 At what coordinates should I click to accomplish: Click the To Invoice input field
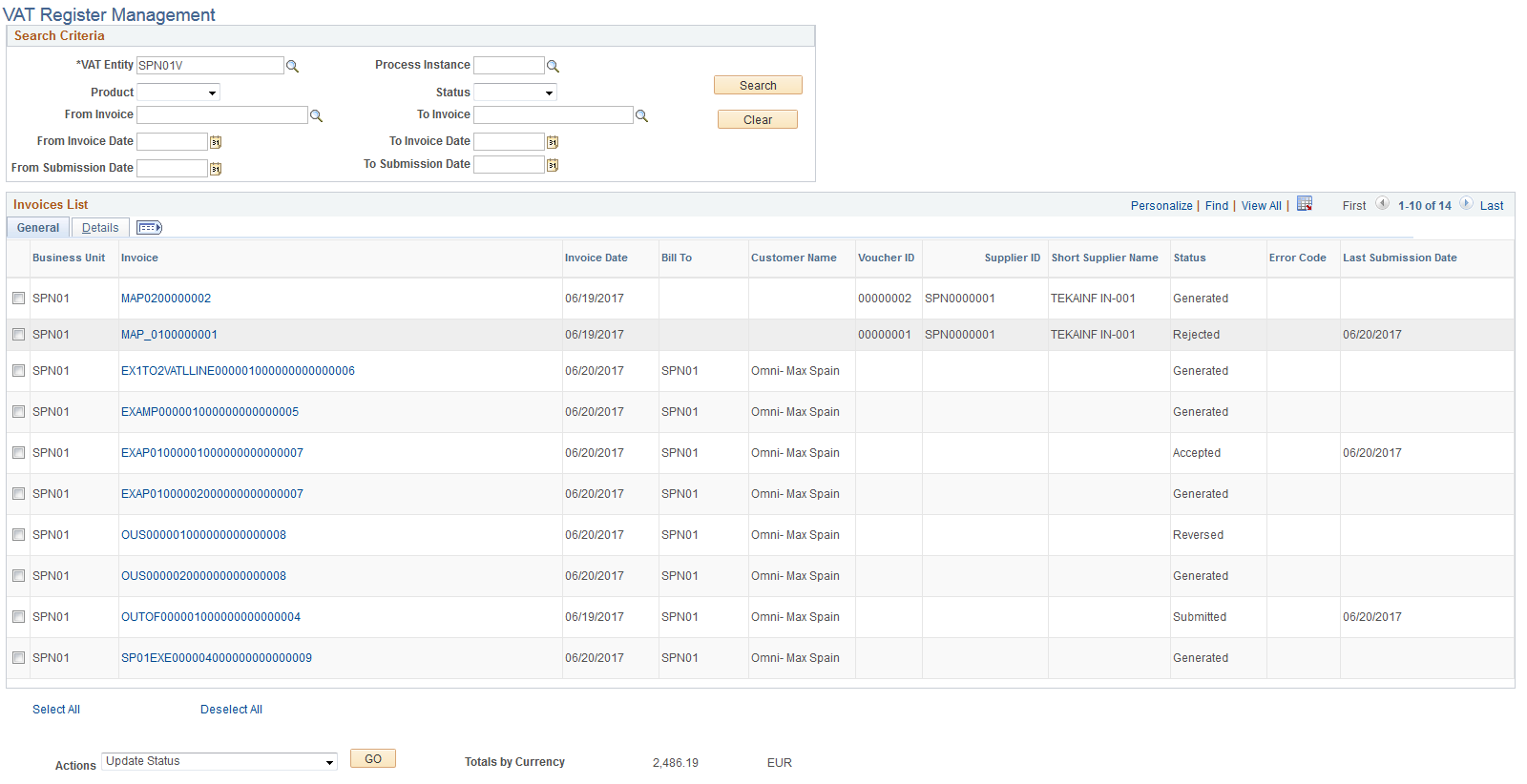(554, 114)
